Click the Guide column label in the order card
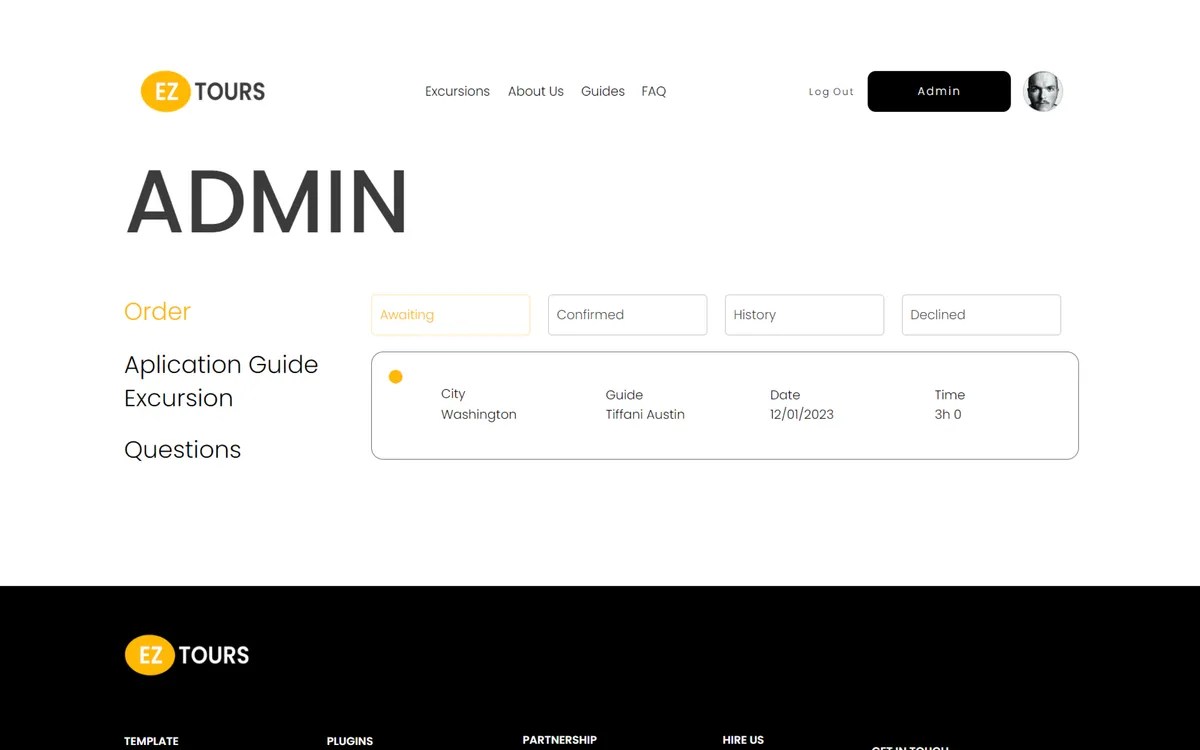The height and width of the screenshot is (750, 1200). tap(624, 395)
